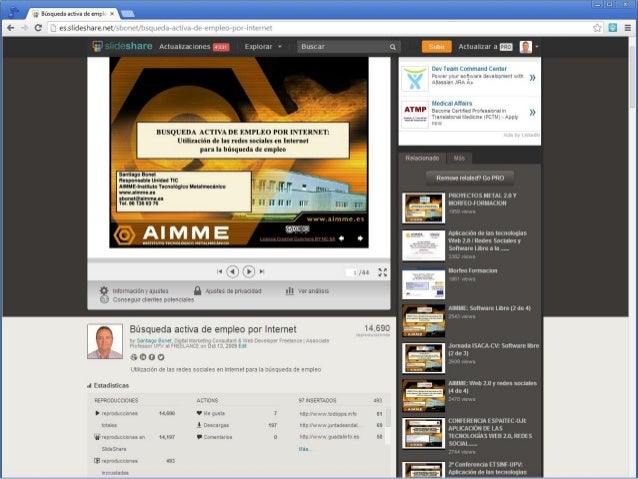Click Actualizar a PRO

[485, 47]
